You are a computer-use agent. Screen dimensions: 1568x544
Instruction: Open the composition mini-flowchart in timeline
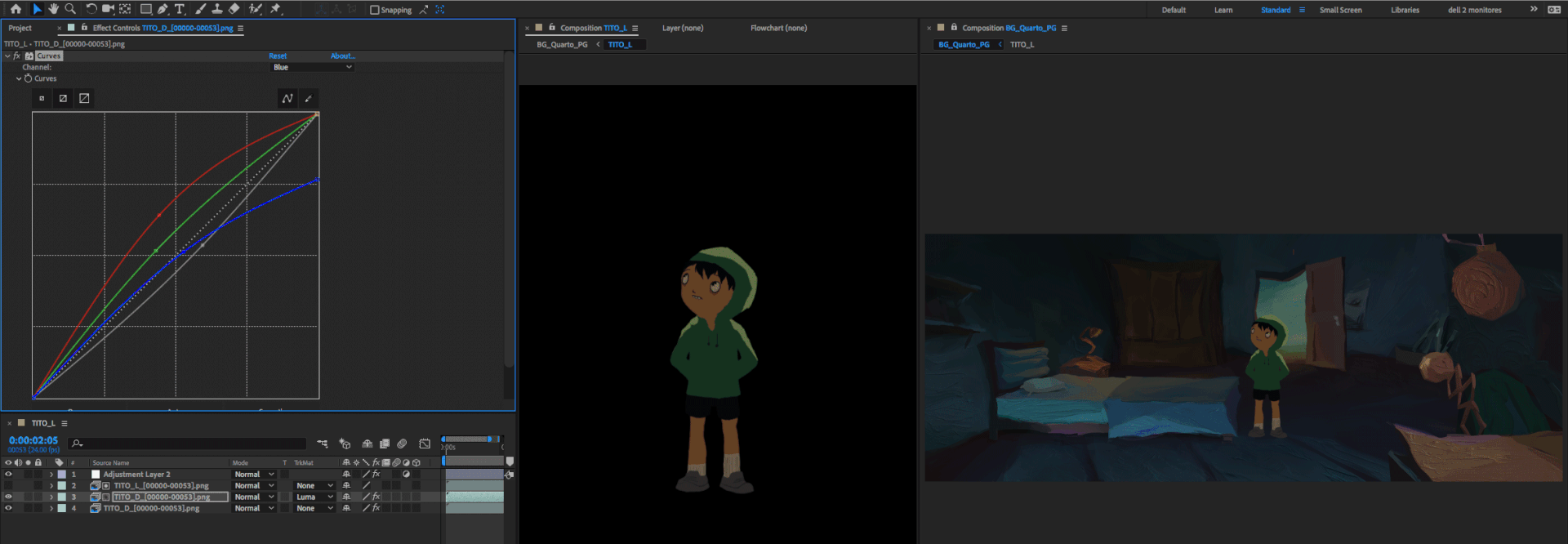click(323, 444)
